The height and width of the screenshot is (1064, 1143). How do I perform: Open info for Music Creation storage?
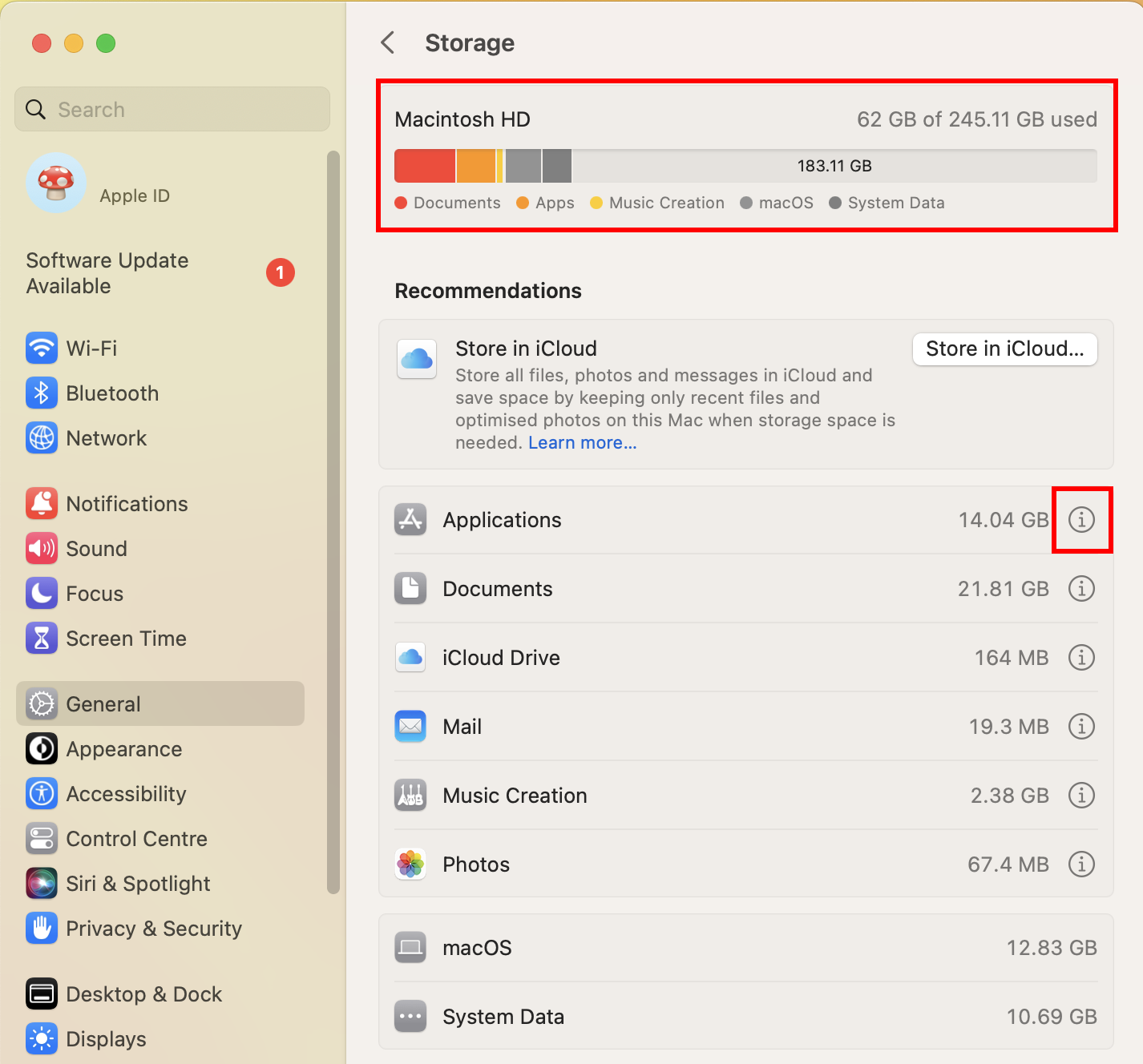coord(1081,796)
